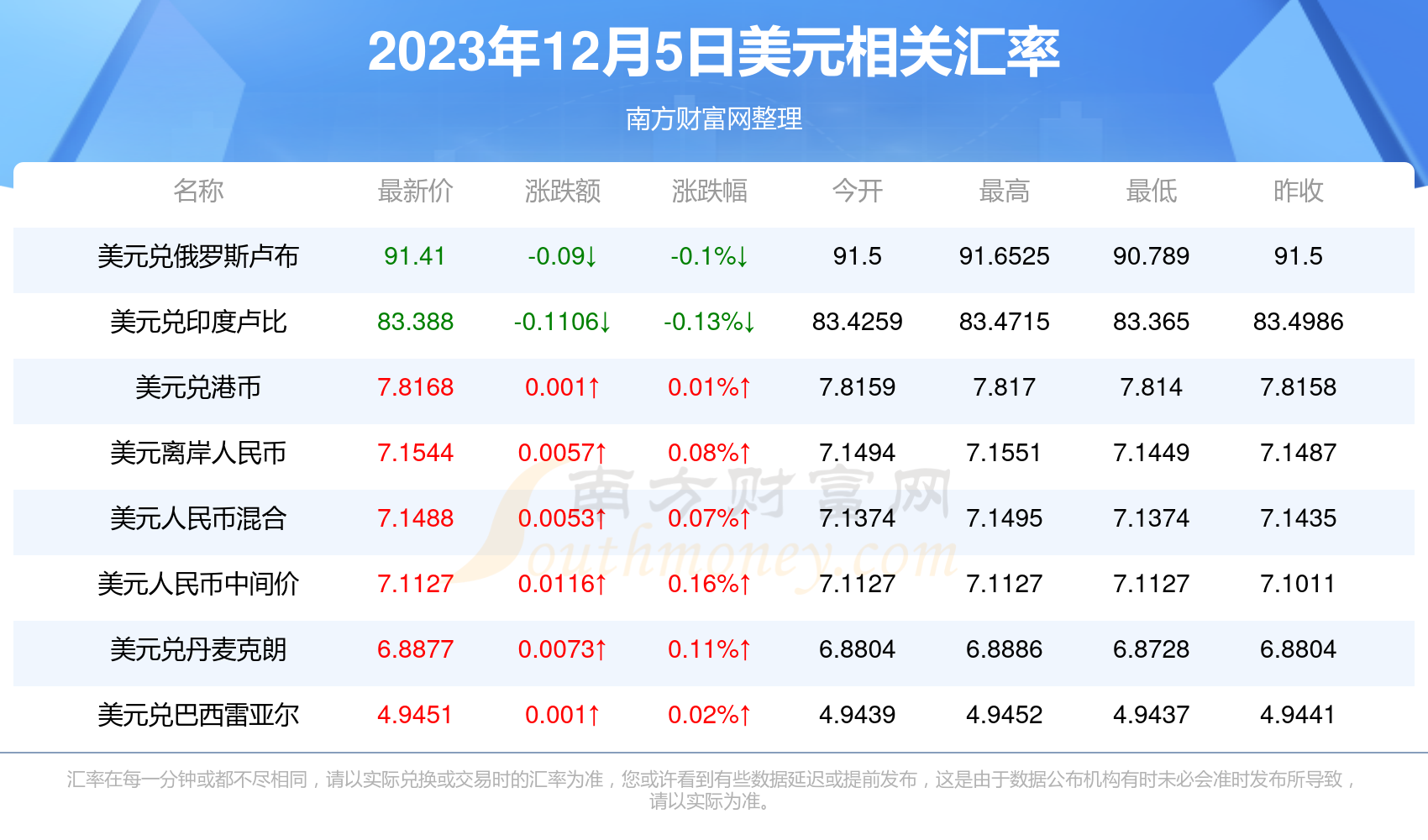This screenshot has height=840, width=1428.
Task: Click the low value 83.365
Action: point(1152,322)
